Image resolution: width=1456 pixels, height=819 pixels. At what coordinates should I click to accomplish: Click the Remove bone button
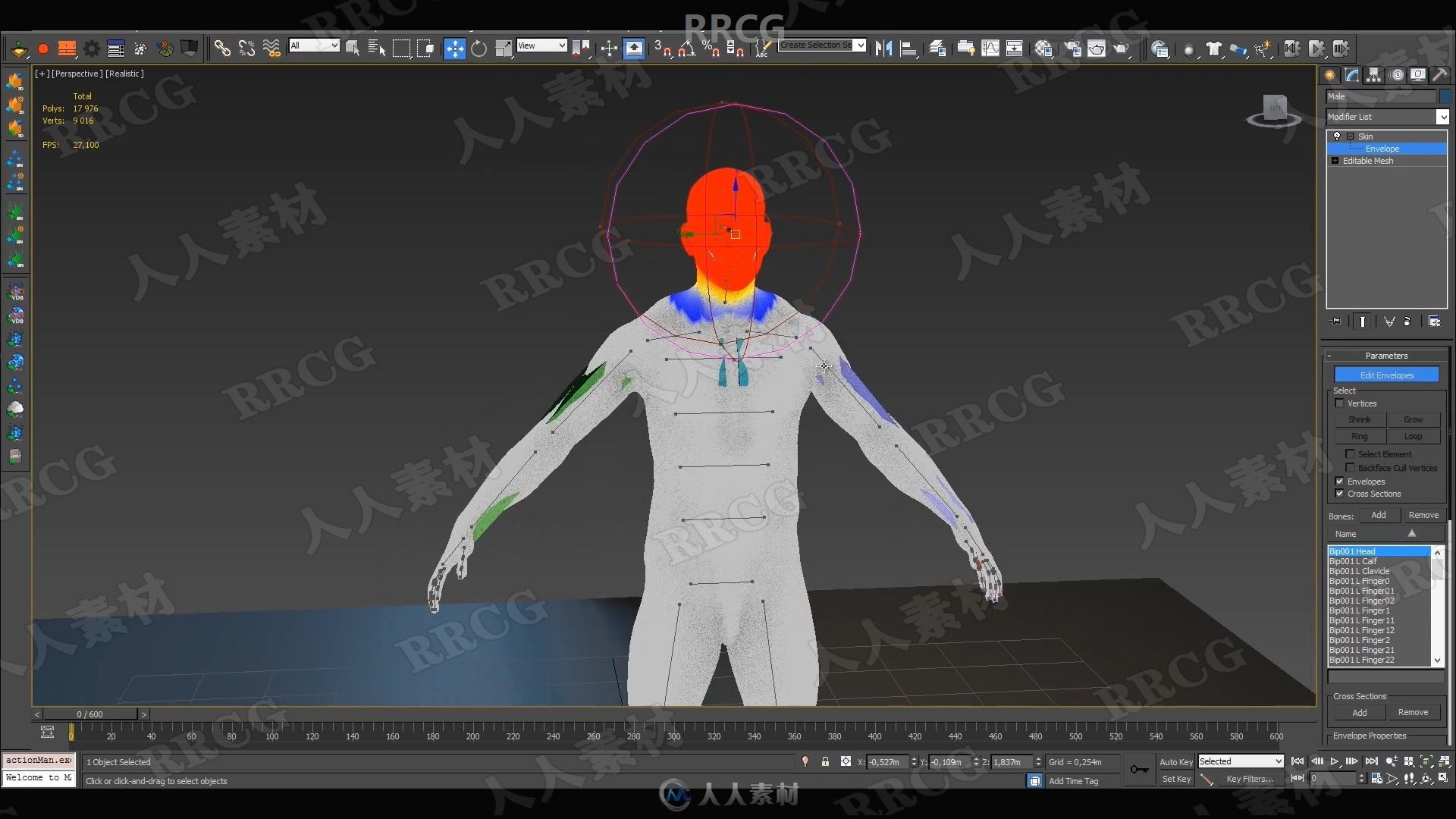[1420, 515]
